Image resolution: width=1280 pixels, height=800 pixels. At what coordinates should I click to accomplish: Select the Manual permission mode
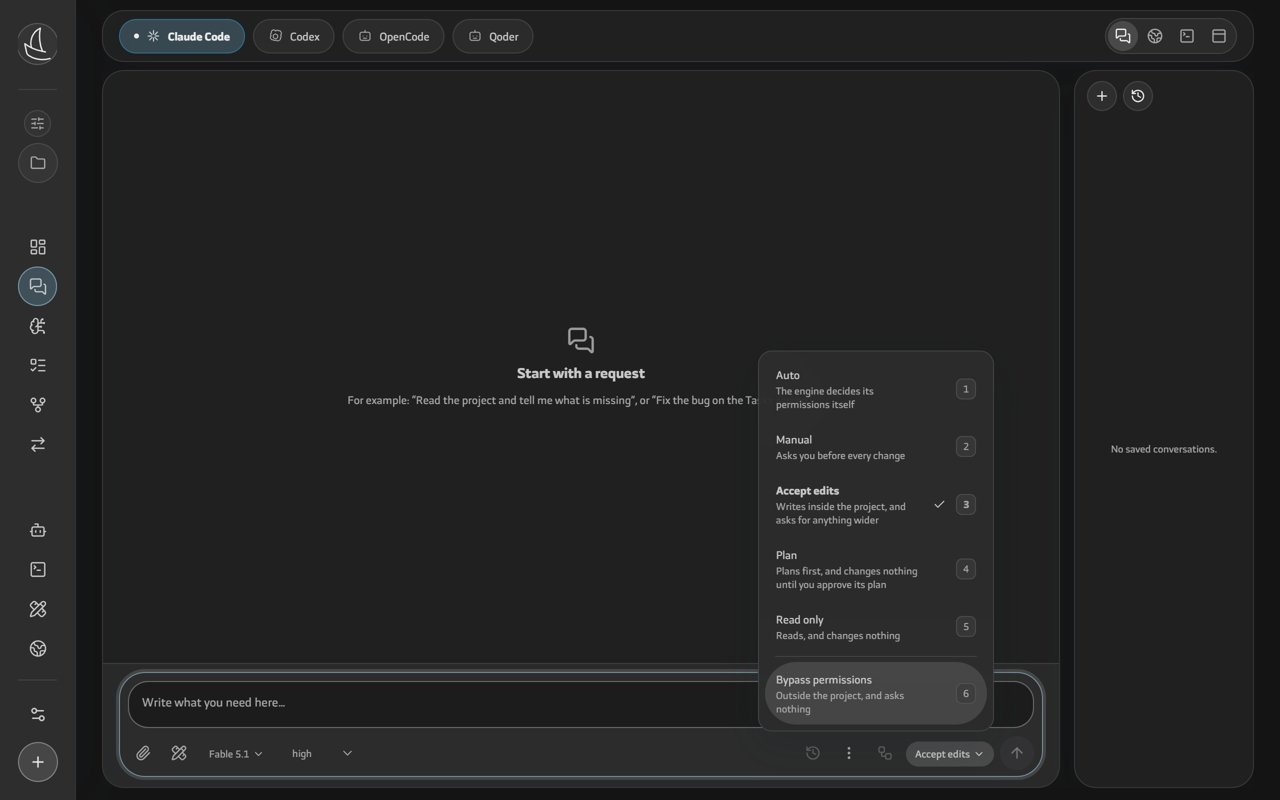coord(876,447)
